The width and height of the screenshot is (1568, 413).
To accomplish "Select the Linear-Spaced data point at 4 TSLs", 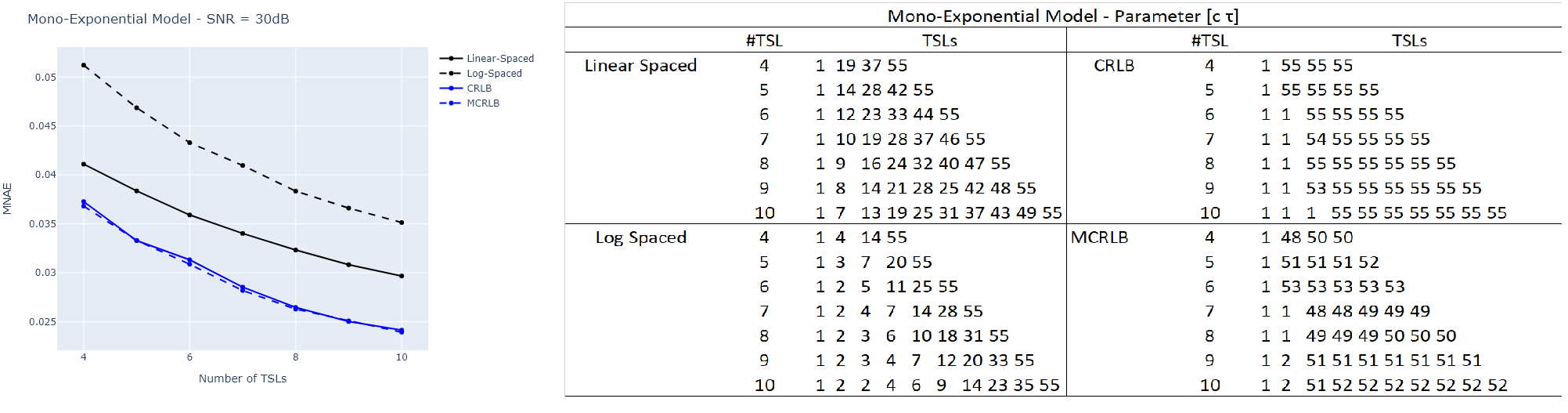I will pos(84,164).
